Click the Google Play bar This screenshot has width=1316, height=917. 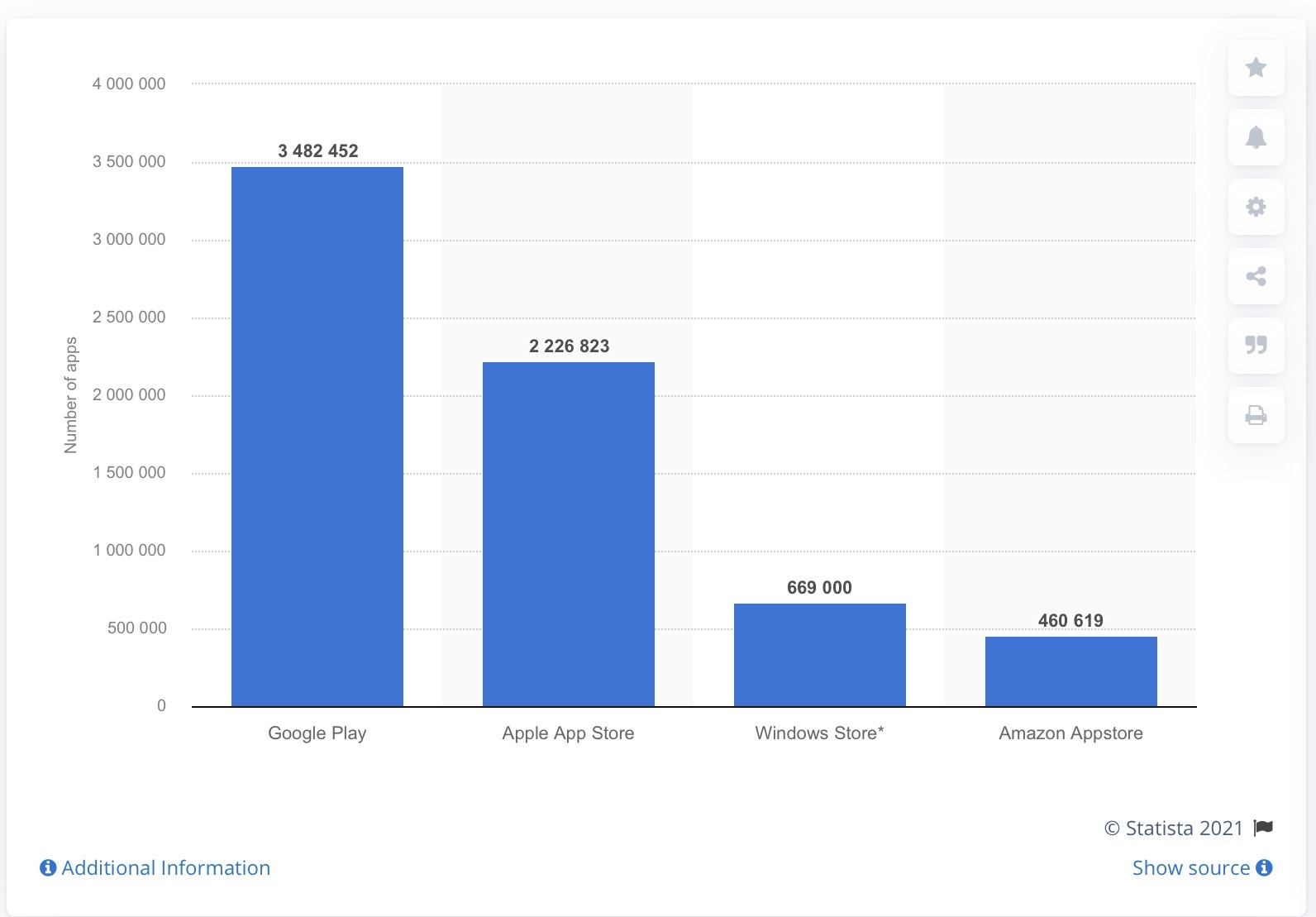point(317,437)
